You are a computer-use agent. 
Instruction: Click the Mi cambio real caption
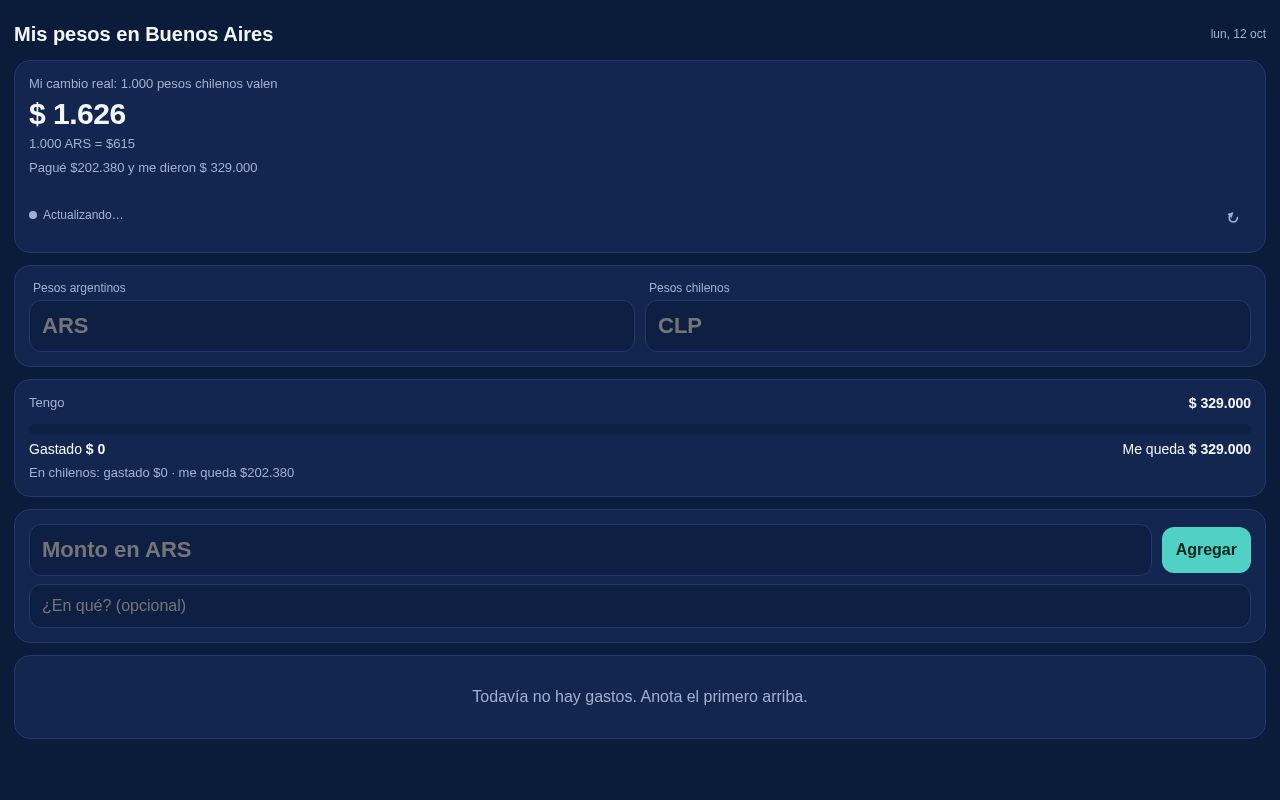click(153, 84)
